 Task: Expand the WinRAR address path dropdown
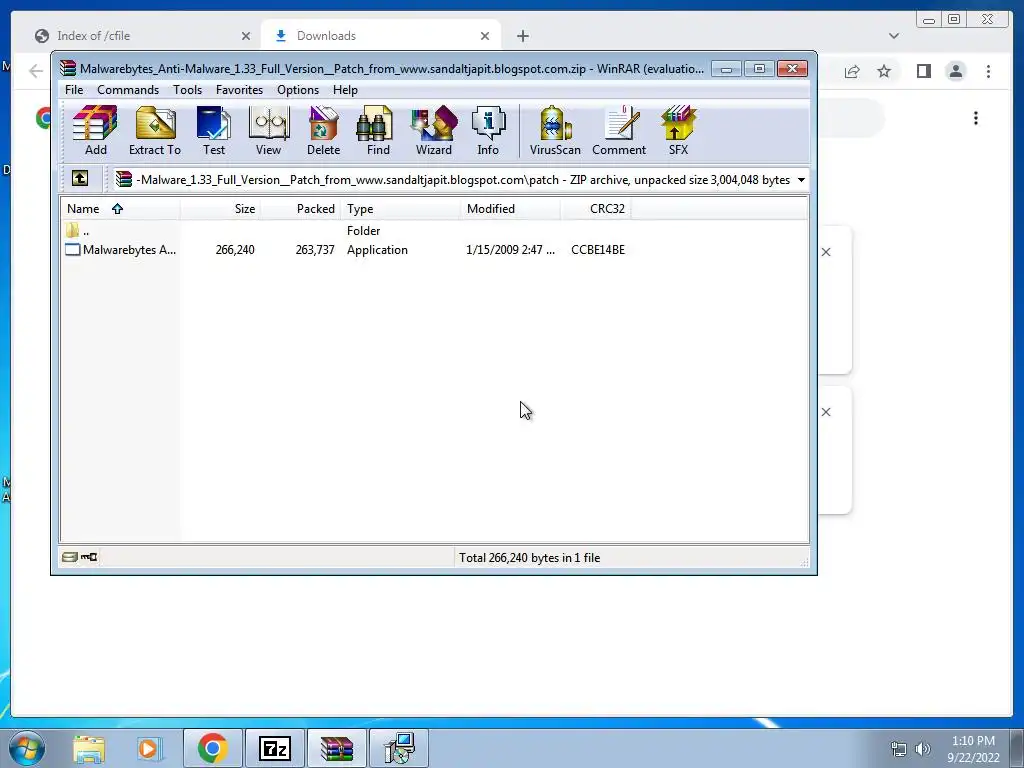pos(801,180)
